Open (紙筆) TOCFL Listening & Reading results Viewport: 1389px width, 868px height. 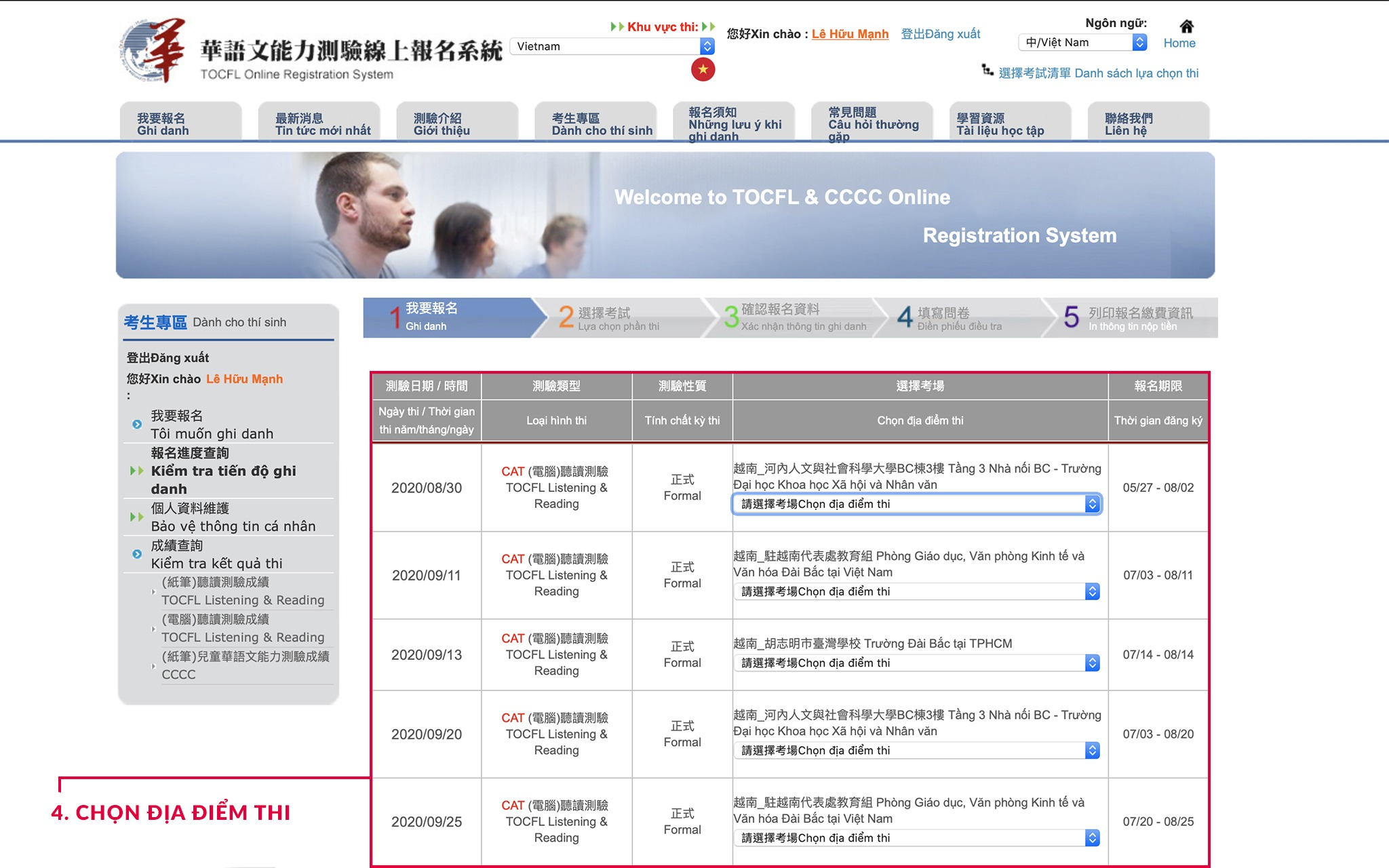[243, 591]
